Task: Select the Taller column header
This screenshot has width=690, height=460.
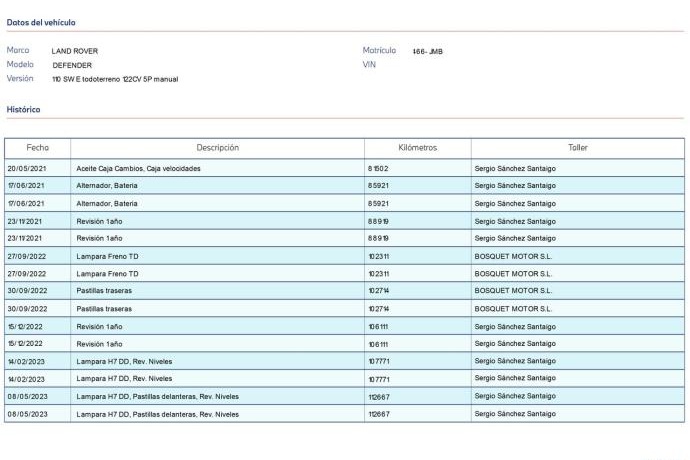Action: click(577, 148)
